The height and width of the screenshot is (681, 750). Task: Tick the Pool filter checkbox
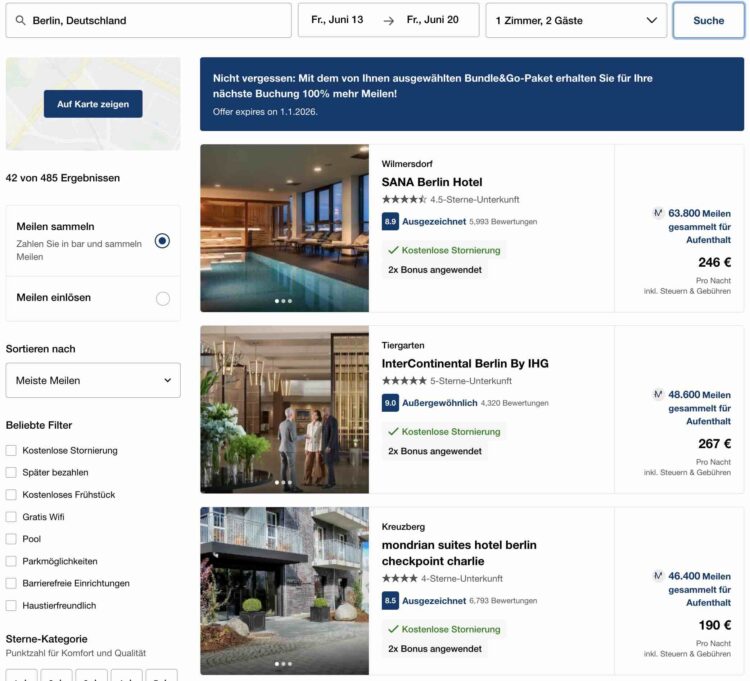point(11,539)
